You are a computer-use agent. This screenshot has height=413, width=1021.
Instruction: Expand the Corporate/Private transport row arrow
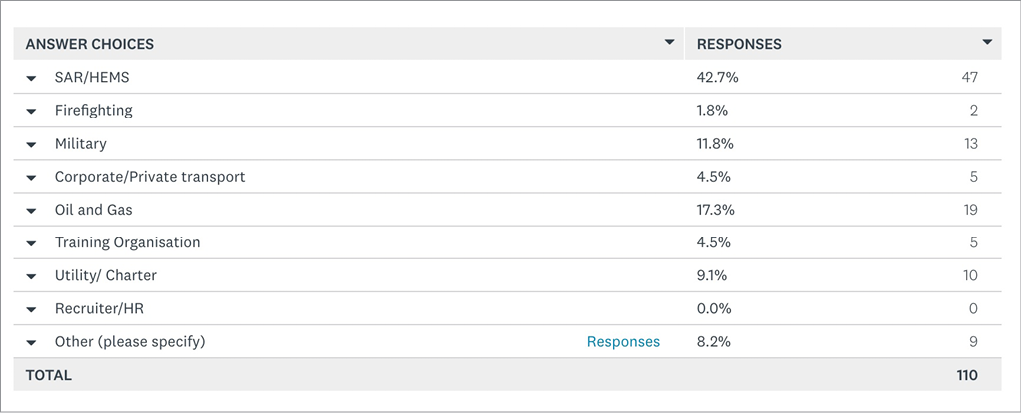[31, 177]
